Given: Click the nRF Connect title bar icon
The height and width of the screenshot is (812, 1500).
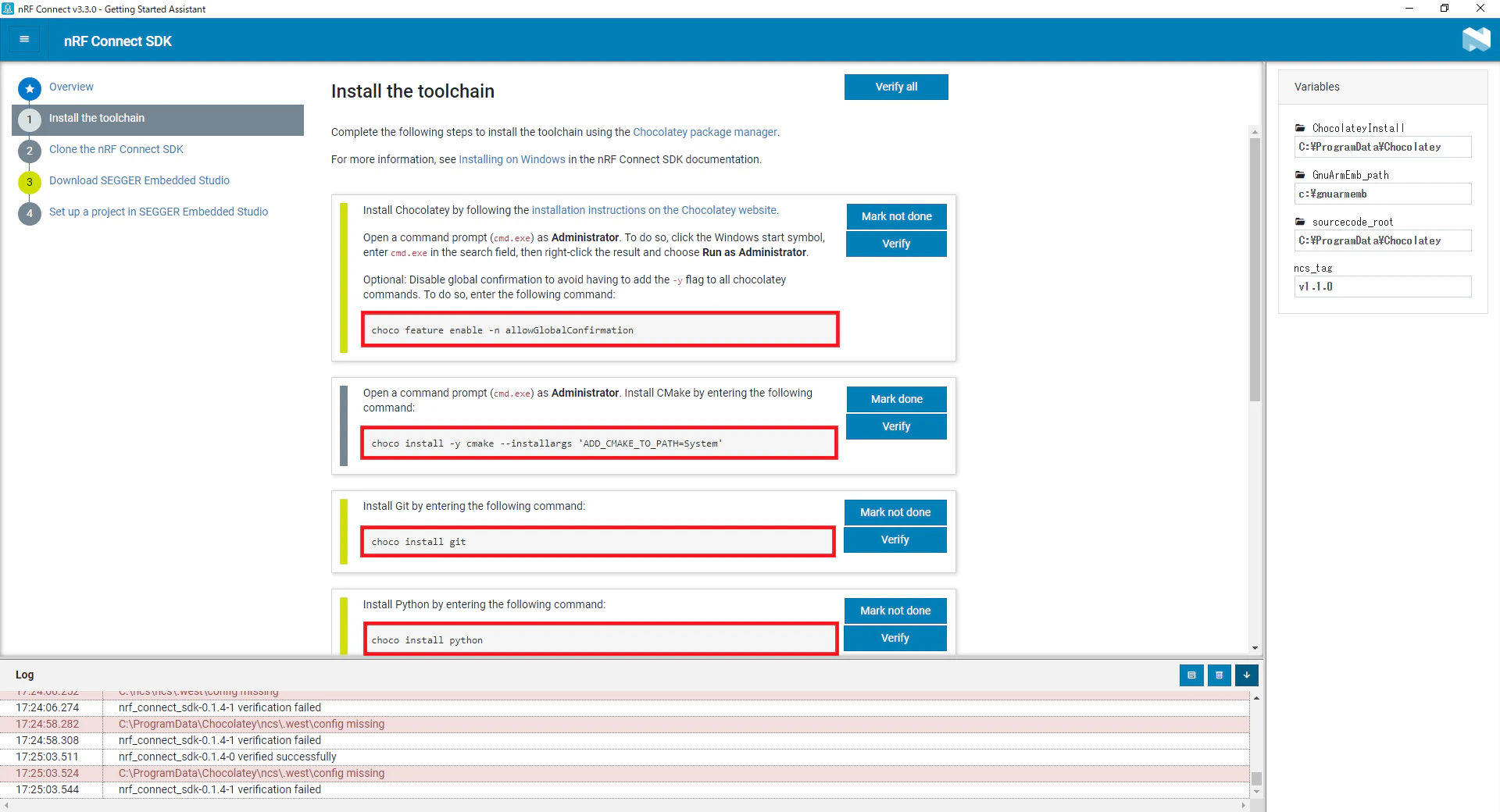Looking at the screenshot, I should 8,9.
